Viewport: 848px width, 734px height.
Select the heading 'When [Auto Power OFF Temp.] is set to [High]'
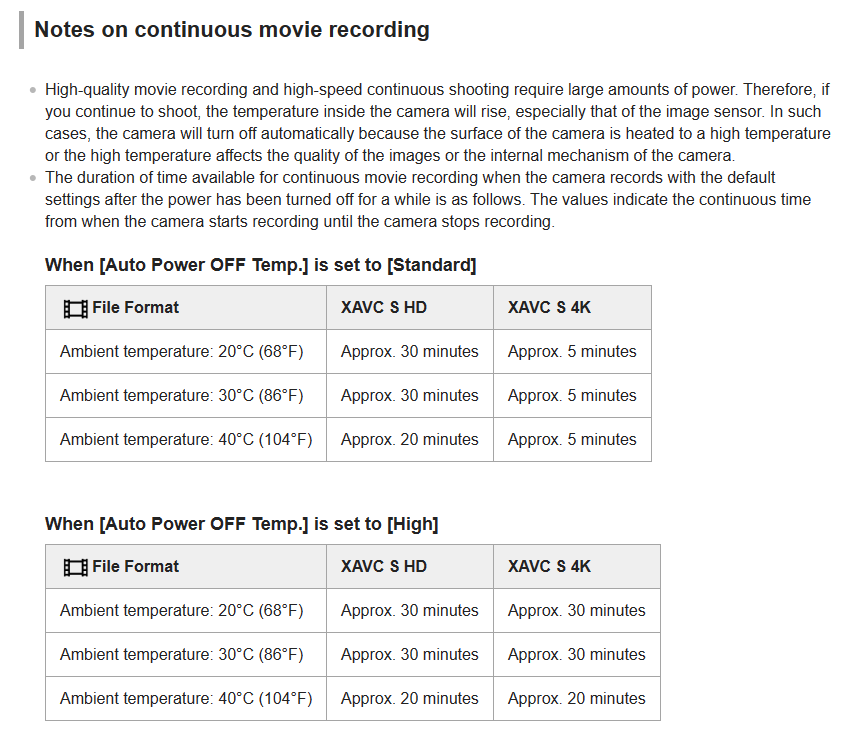tap(242, 524)
